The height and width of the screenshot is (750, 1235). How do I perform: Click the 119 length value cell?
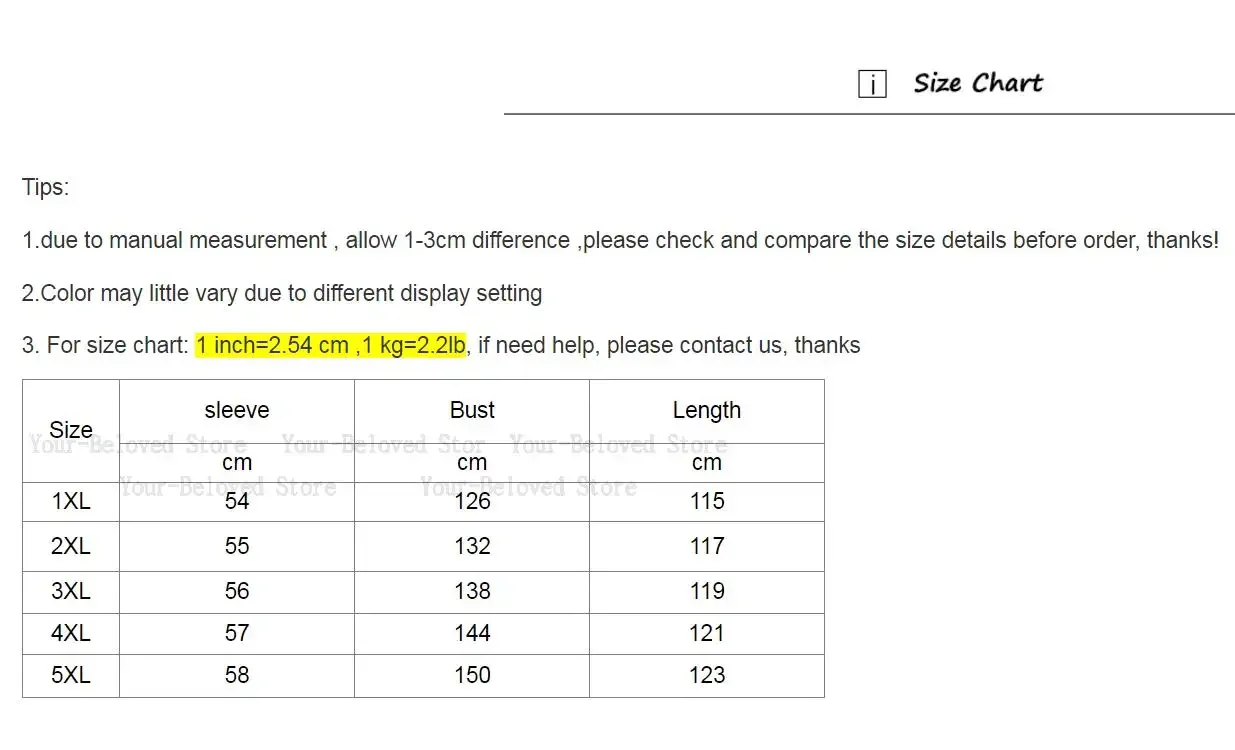707,591
